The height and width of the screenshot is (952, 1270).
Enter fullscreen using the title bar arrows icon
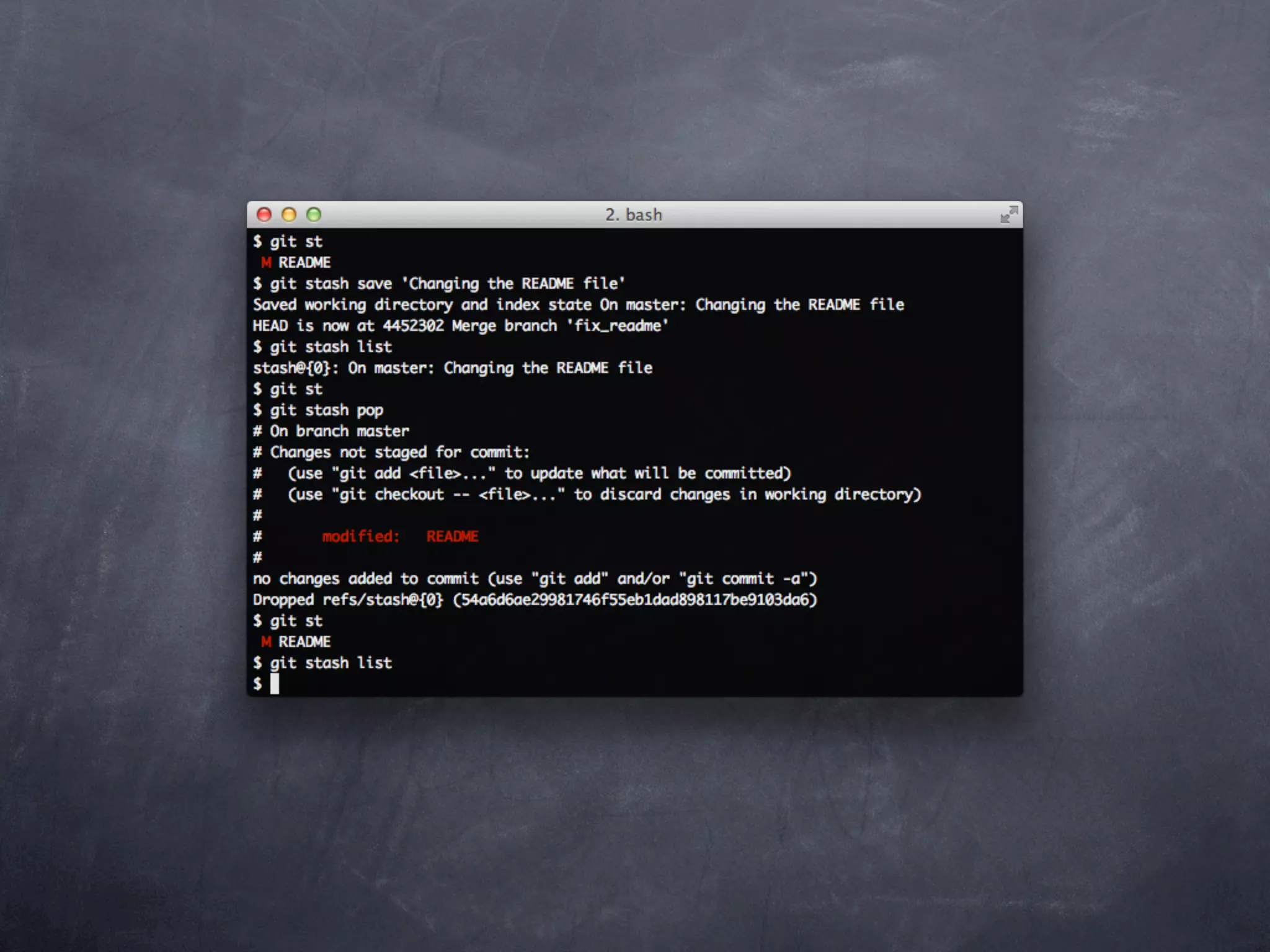[x=1009, y=214]
